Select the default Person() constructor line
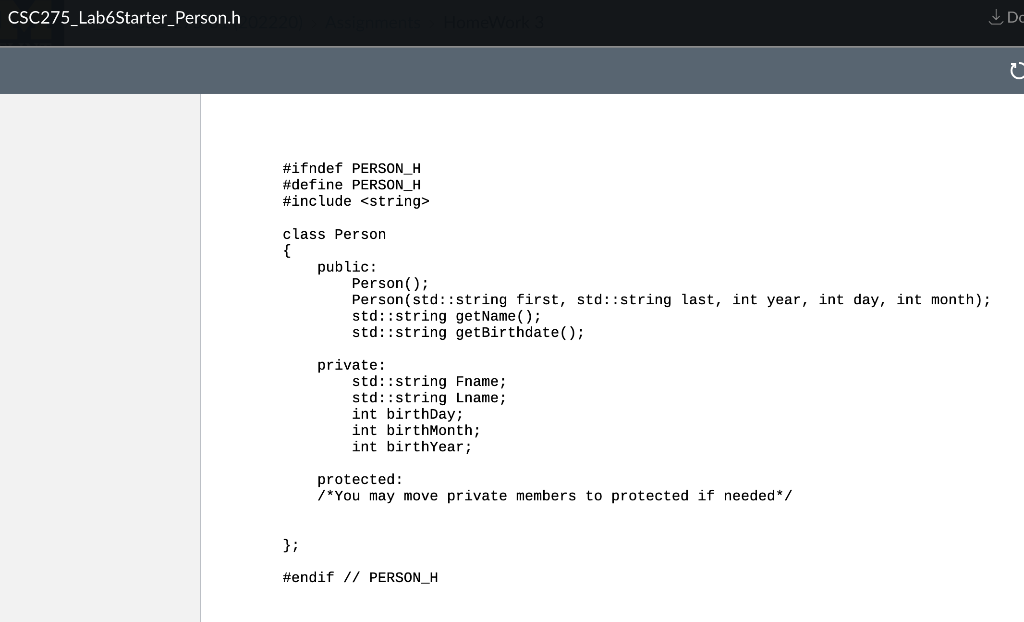The height and width of the screenshot is (622, 1024). click(x=389, y=283)
